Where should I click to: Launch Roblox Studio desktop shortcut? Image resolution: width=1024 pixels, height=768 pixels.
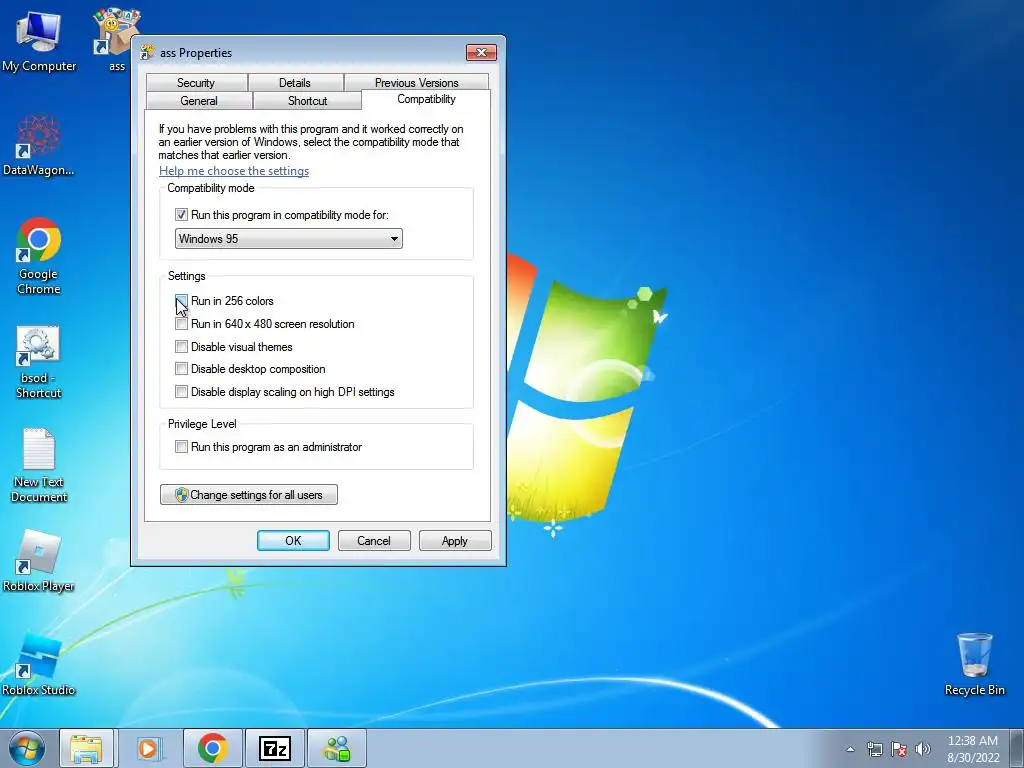39,664
